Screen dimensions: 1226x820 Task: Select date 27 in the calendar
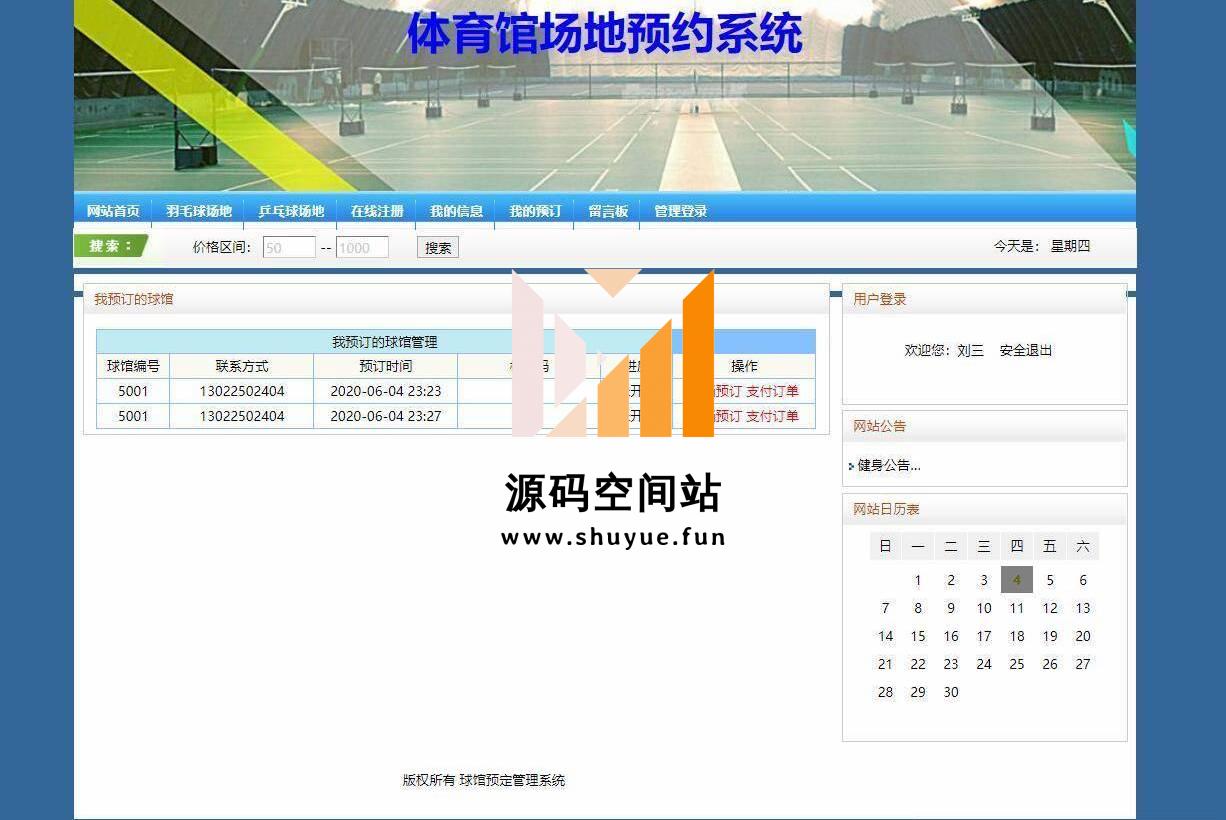(x=1083, y=664)
